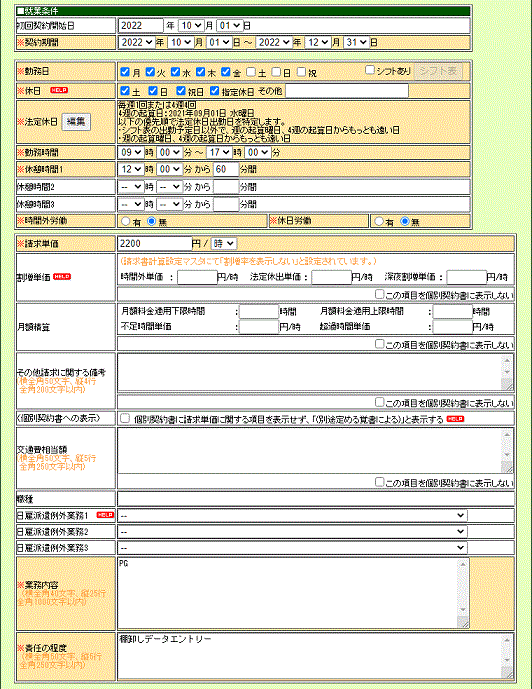The image size is (532, 689).
Task: Open month dropdown of 初回契約開始日
Action: (191, 25)
